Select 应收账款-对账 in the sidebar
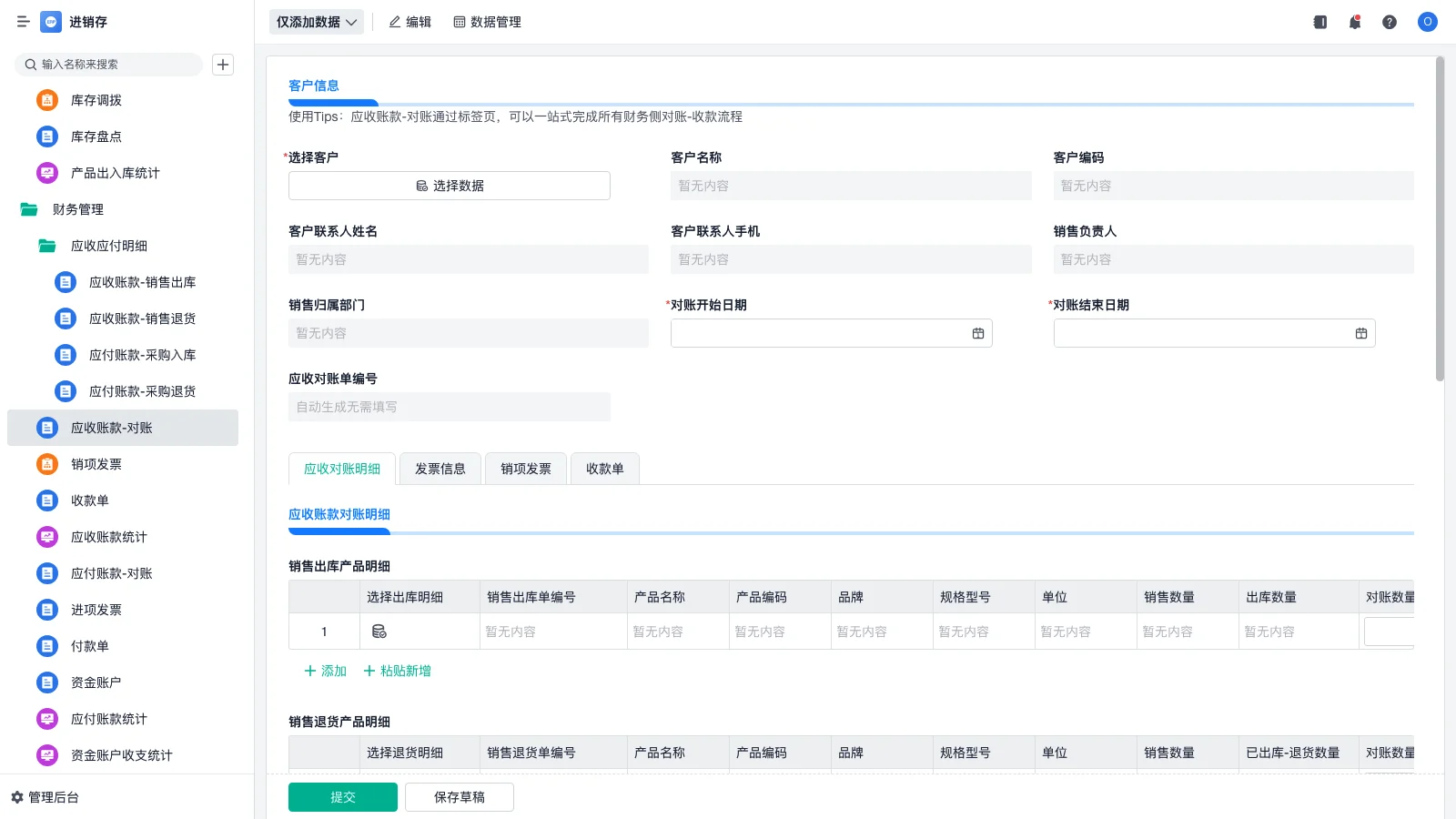The height and width of the screenshot is (819, 1456). pyautogui.click(x=123, y=428)
